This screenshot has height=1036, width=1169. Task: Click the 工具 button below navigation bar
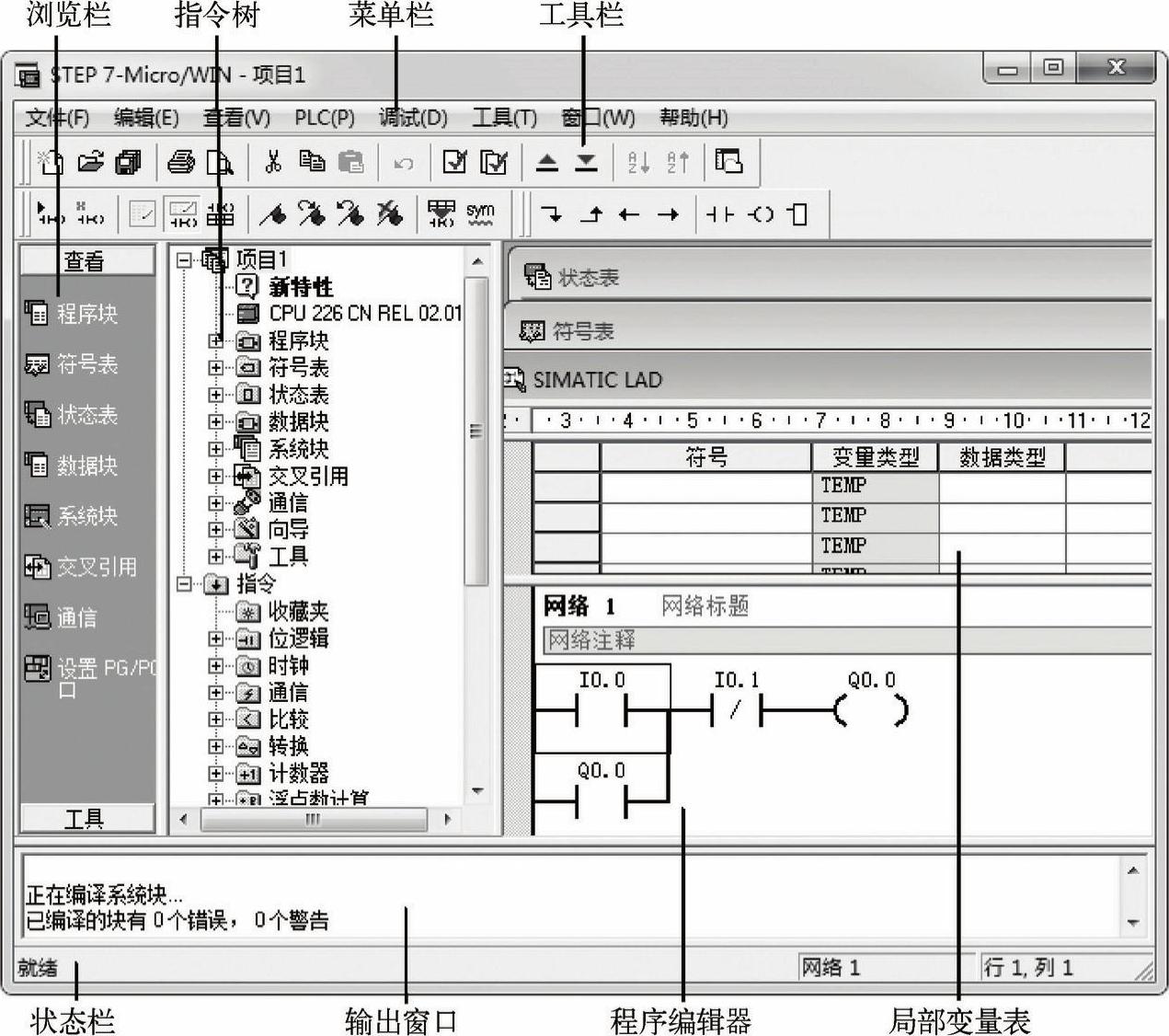[x=85, y=818]
